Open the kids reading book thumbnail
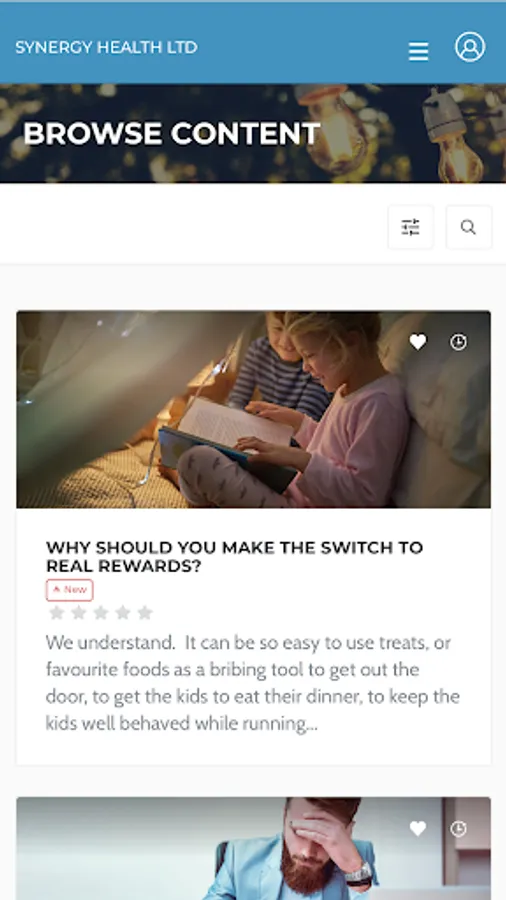The width and height of the screenshot is (506, 900). point(254,409)
